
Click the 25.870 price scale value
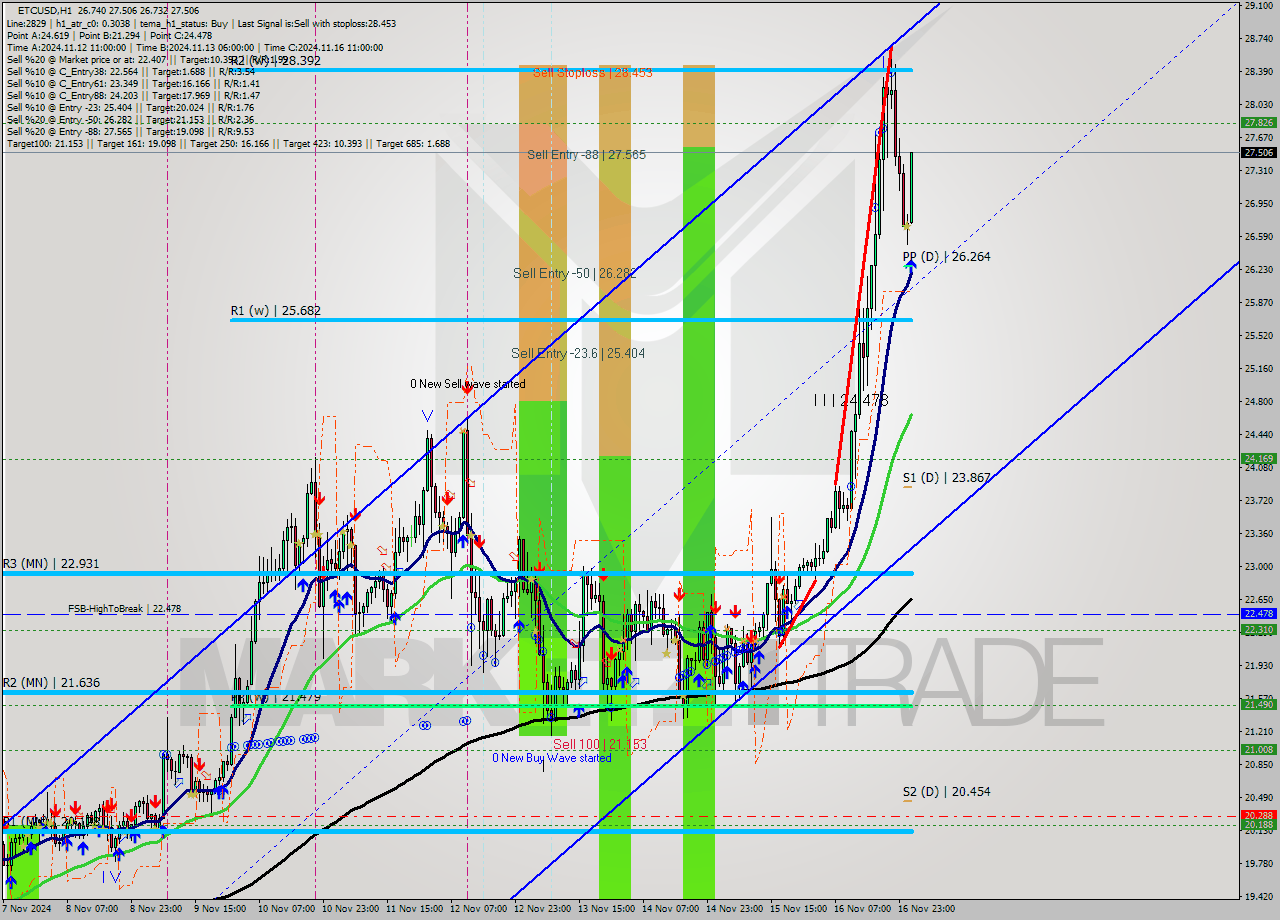point(1258,303)
